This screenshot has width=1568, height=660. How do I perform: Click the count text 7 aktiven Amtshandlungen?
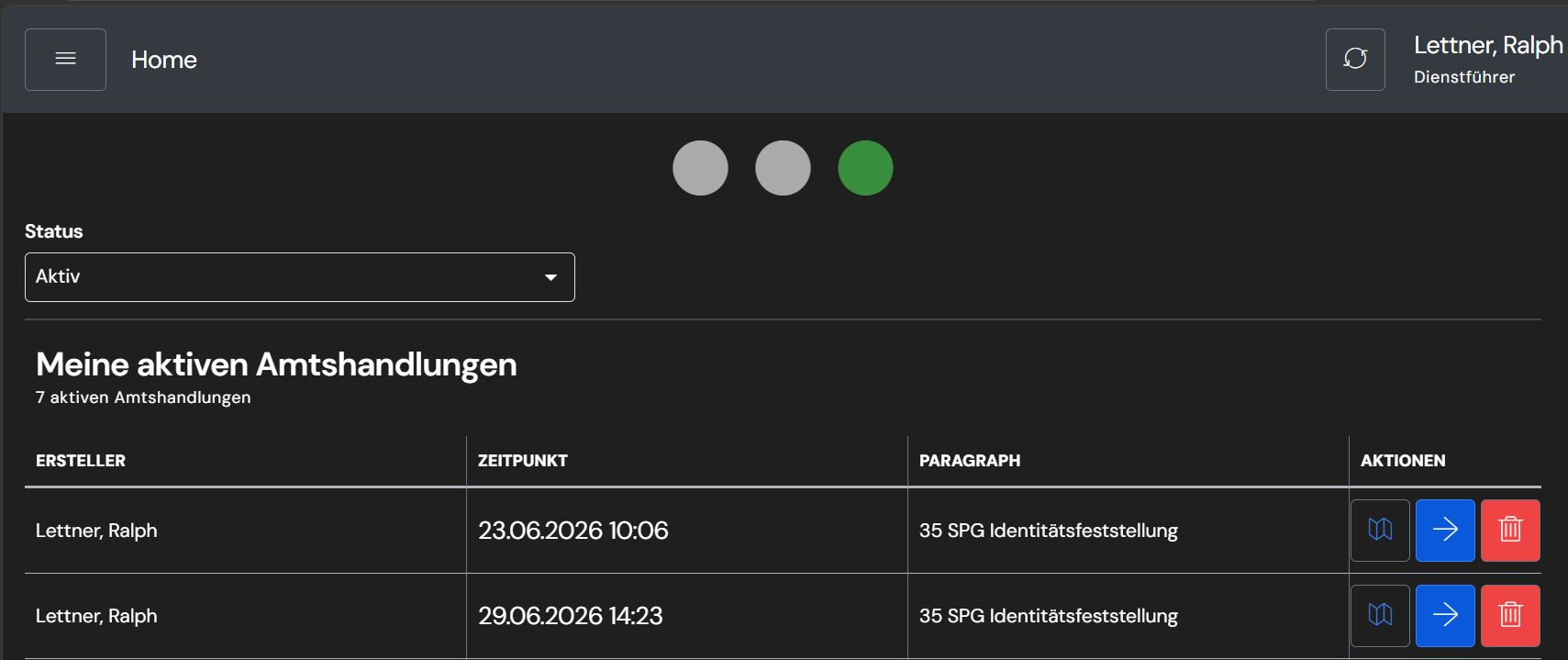click(x=143, y=397)
